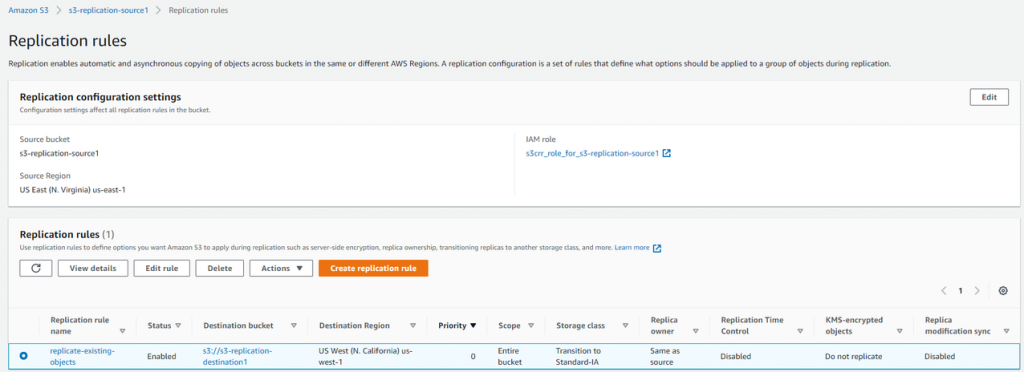Click the priority value 0
1024x372 pixels.
(473, 357)
